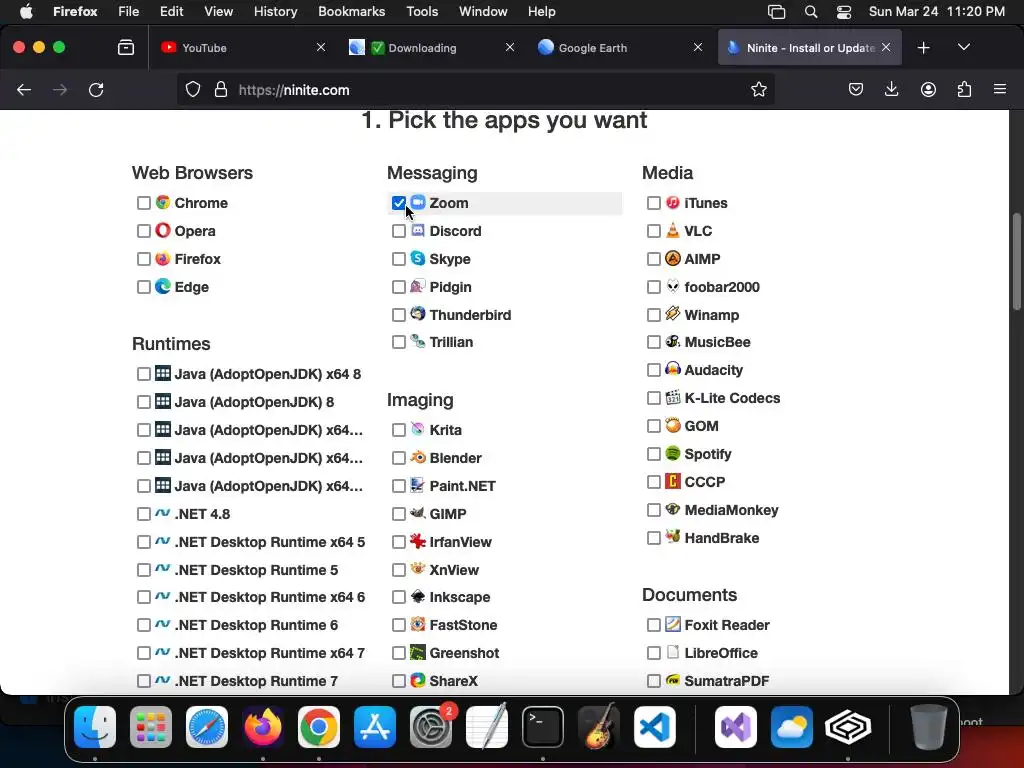Open the list all tabs dropdown
Image resolution: width=1024 pixels, height=768 pixels.
coord(963,47)
